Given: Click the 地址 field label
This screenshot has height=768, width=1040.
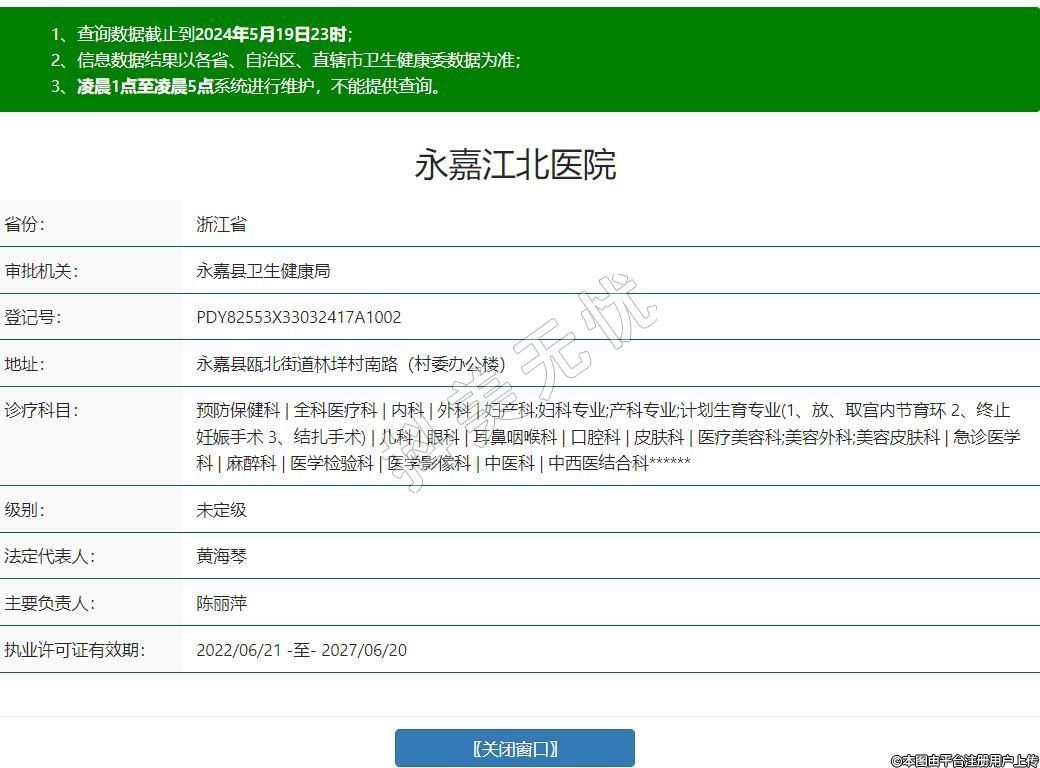Looking at the screenshot, I should point(25,364).
